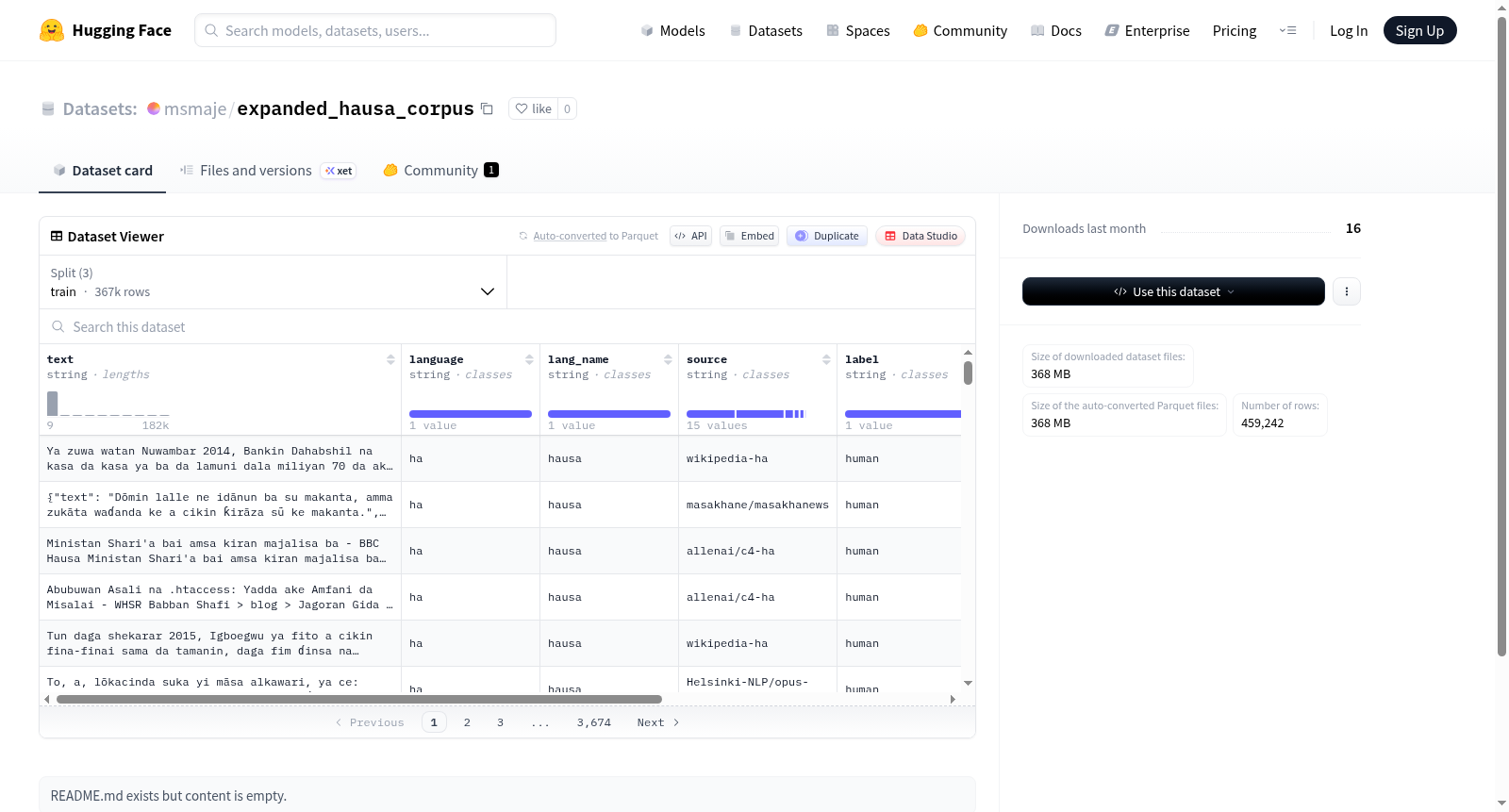Screen dimensions: 1509x812
Task: Select the masakhane/masakhanews source cell
Action: pyautogui.click(x=757, y=505)
